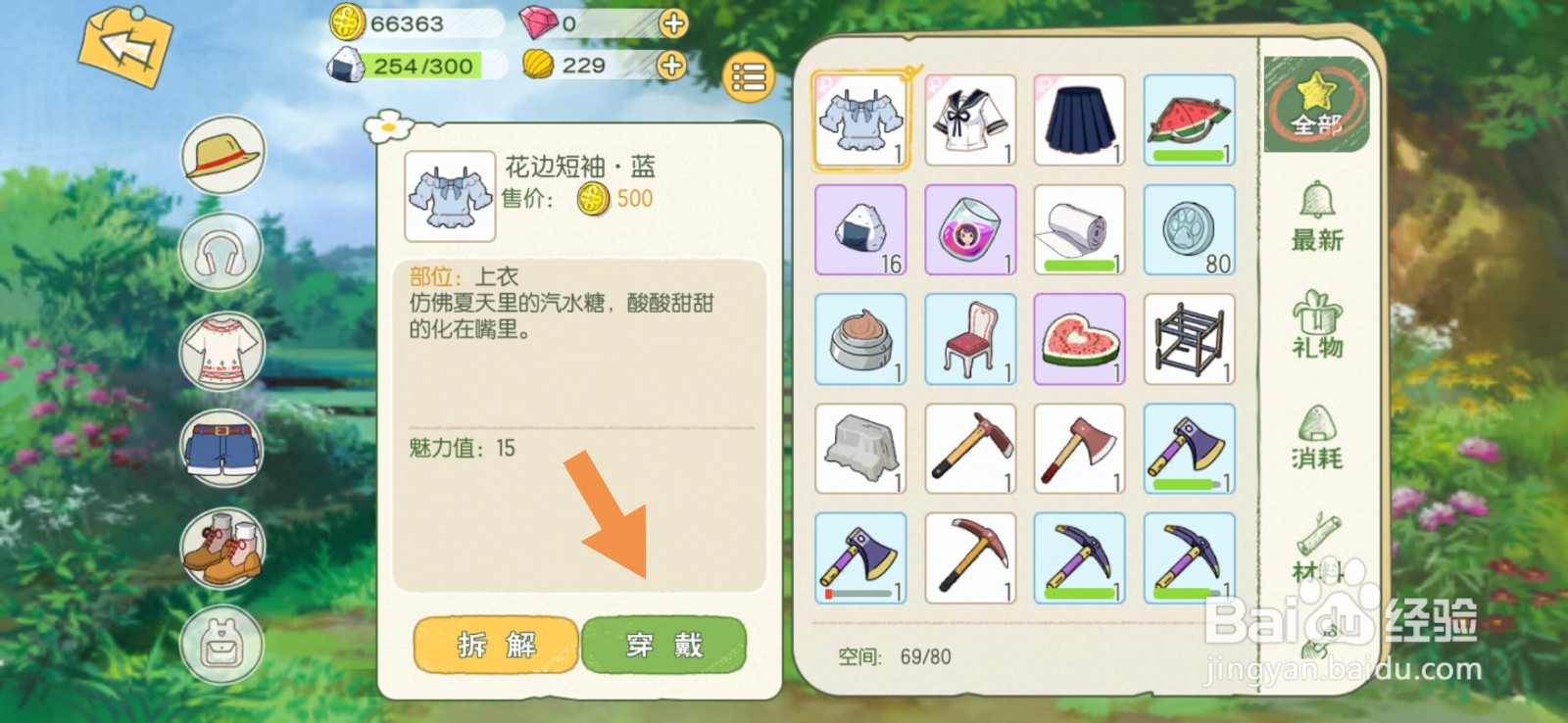Select the headphones accessory slot
This screenshot has height=723, width=1568.
point(220,253)
